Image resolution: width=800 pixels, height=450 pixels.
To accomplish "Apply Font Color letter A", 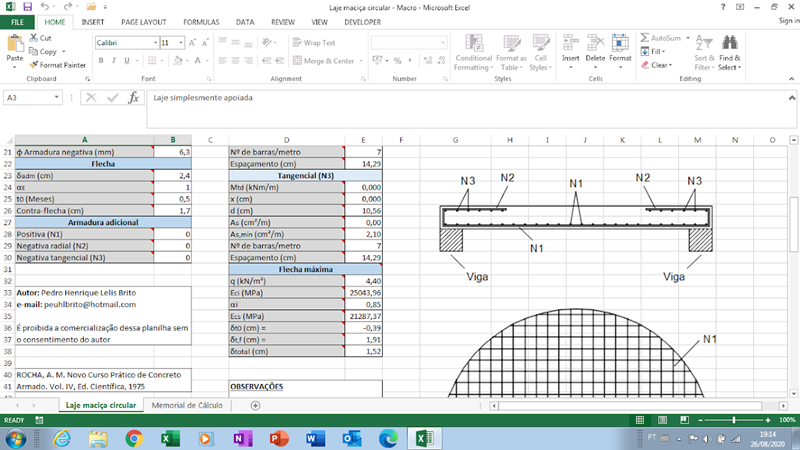I will pyautogui.click(x=197, y=61).
